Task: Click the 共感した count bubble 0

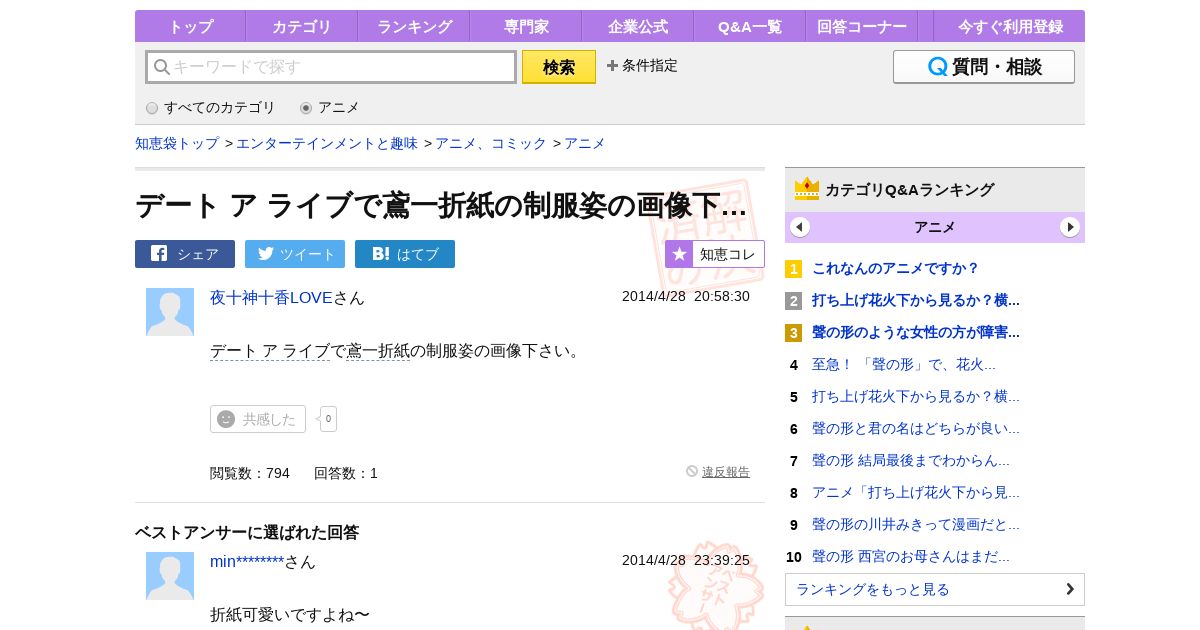Action: coord(328,419)
